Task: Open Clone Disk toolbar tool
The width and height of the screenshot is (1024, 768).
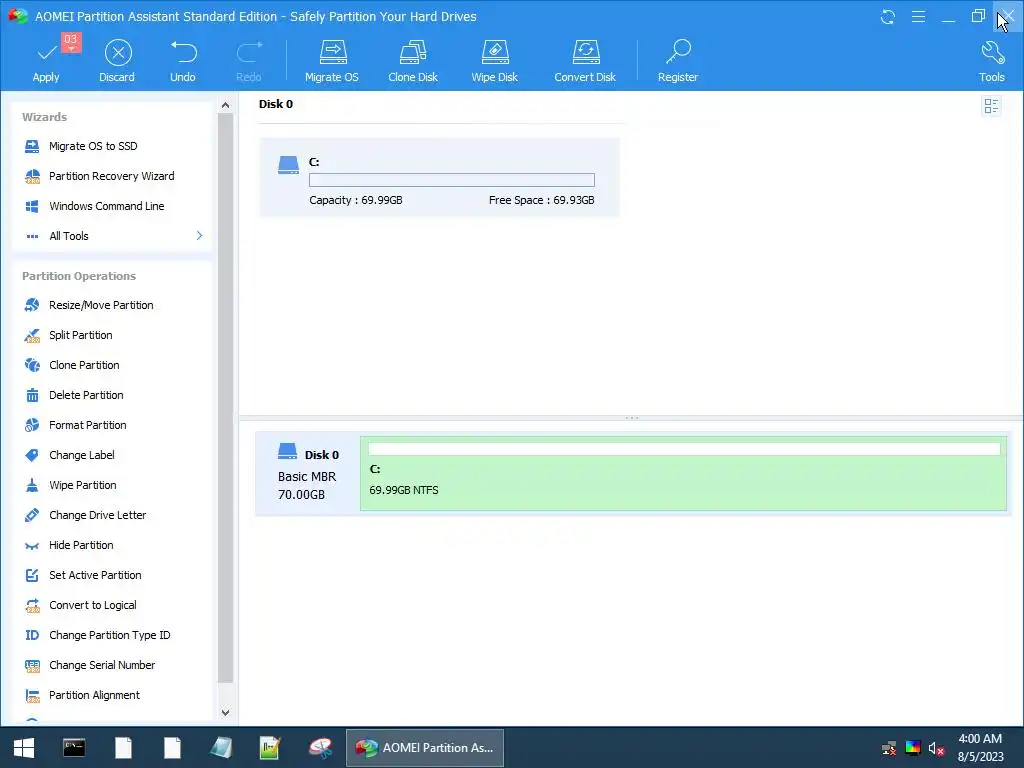Action: (x=413, y=61)
